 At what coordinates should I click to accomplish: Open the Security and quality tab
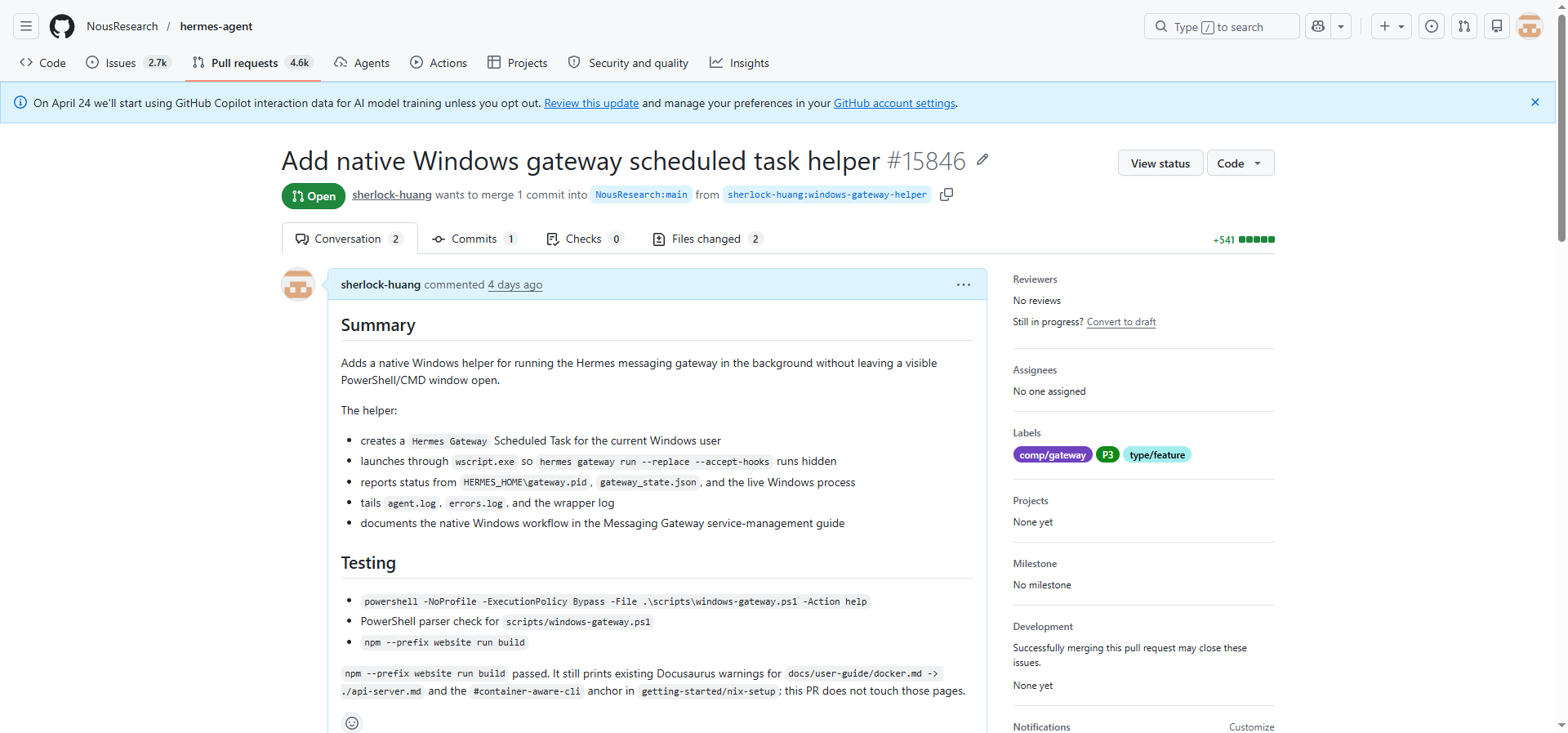628,63
